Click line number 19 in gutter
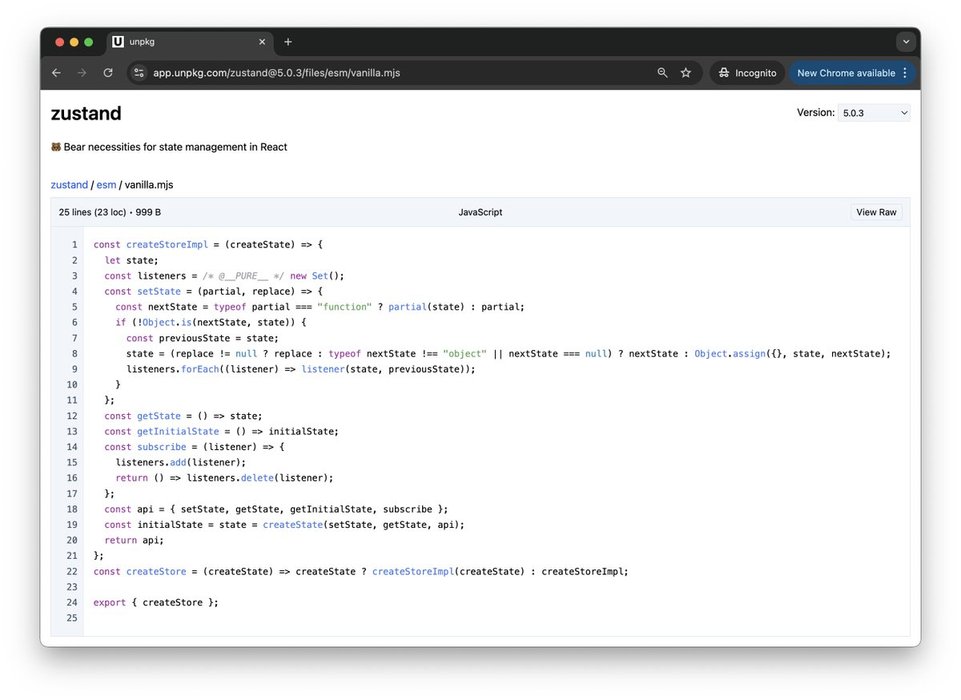Viewport: 961px width, 700px height. click(x=72, y=525)
